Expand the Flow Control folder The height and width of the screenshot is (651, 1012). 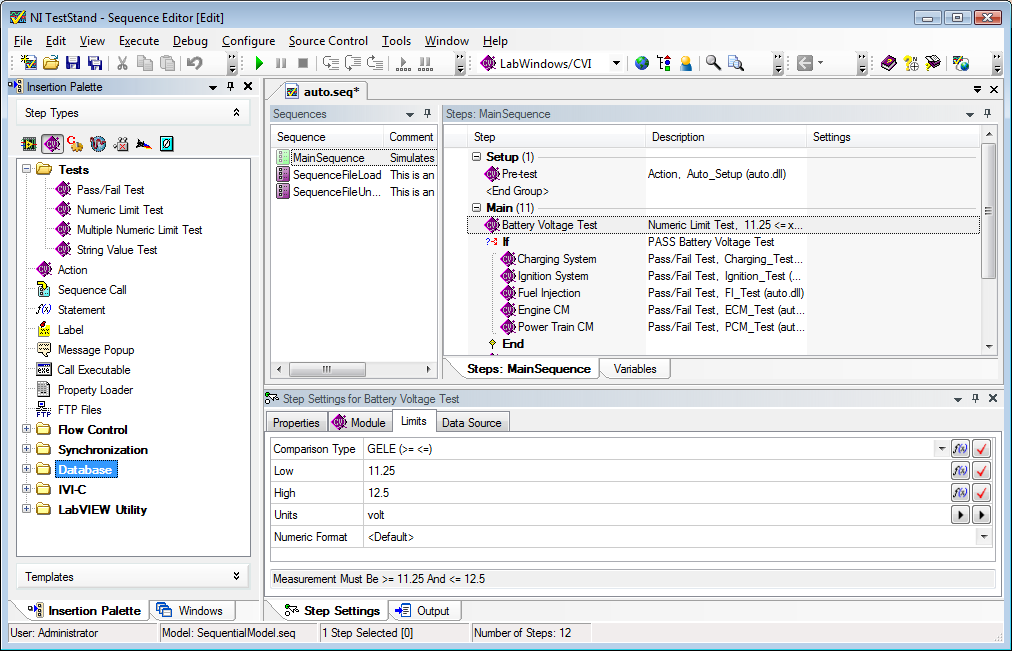(26, 430)
